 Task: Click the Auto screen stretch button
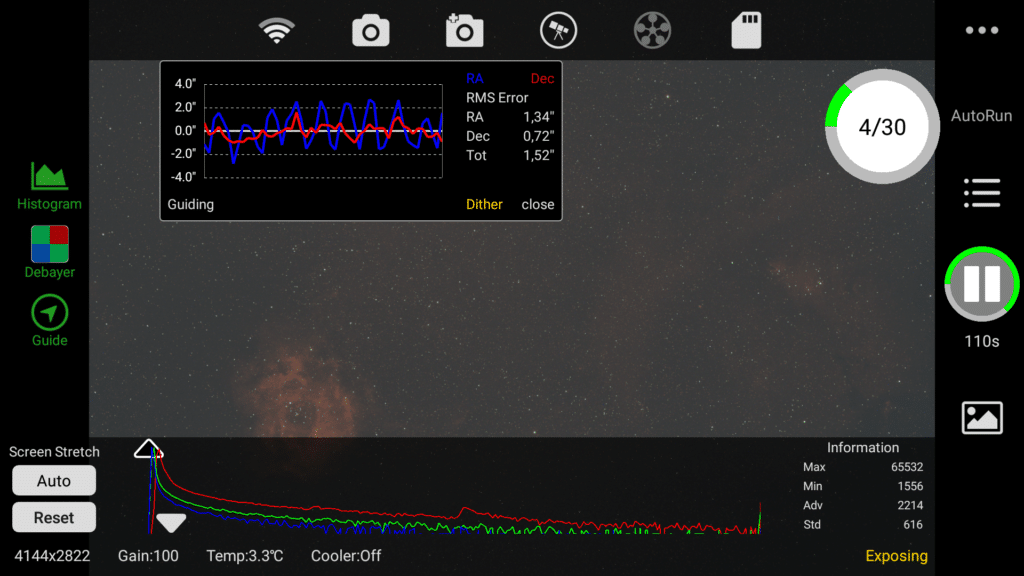pyautogui.click(x=54, y=481)
